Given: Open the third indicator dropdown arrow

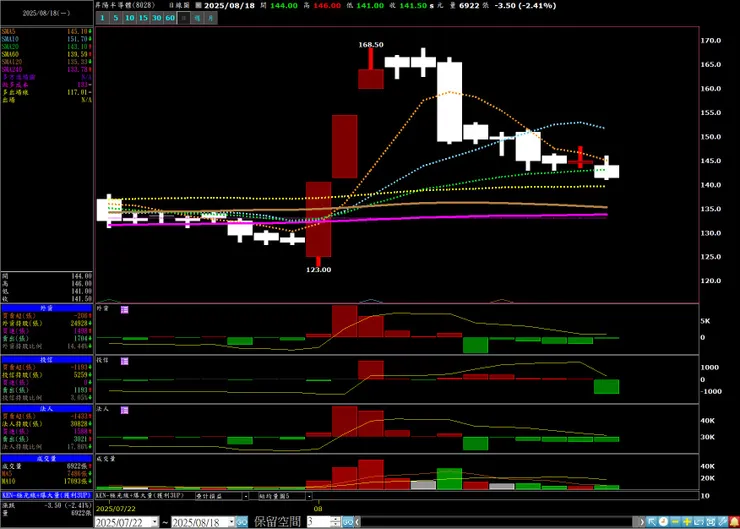Looking at the screenshot, I should click(309, 496).
